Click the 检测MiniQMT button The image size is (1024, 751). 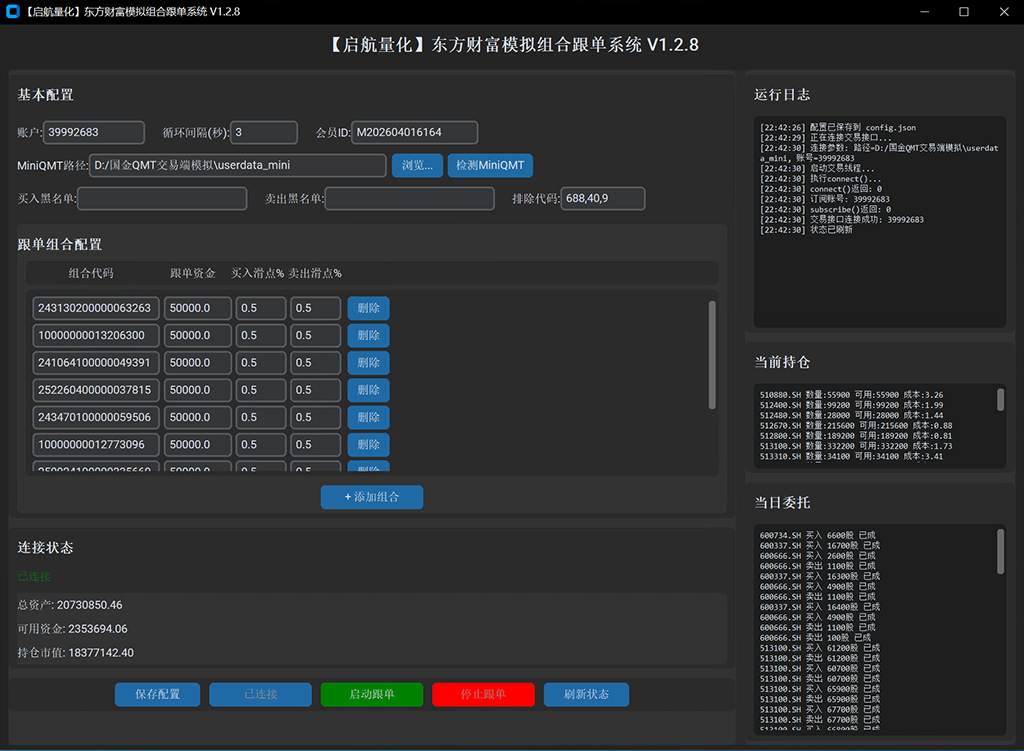(490, 165)
